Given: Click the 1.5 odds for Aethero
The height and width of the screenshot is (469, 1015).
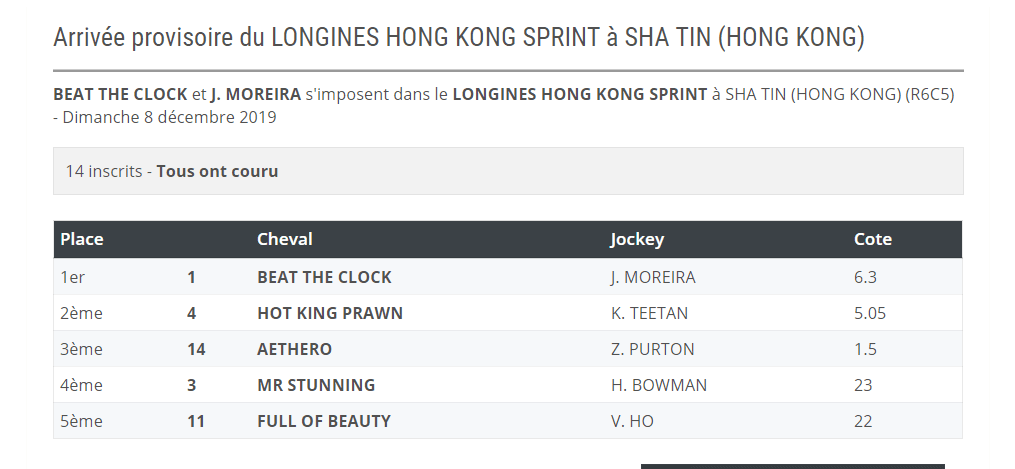Looking at the screenshot, I should point(865,349).
